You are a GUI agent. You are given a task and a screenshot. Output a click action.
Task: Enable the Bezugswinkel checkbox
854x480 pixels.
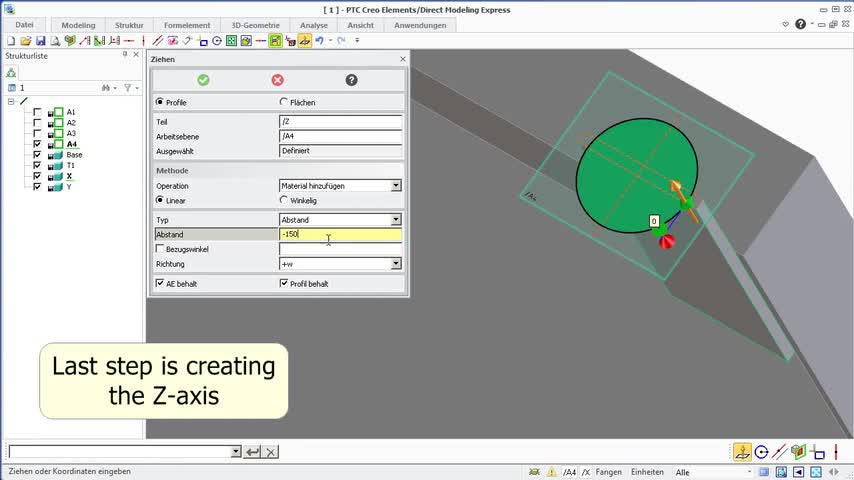(160, 248)
